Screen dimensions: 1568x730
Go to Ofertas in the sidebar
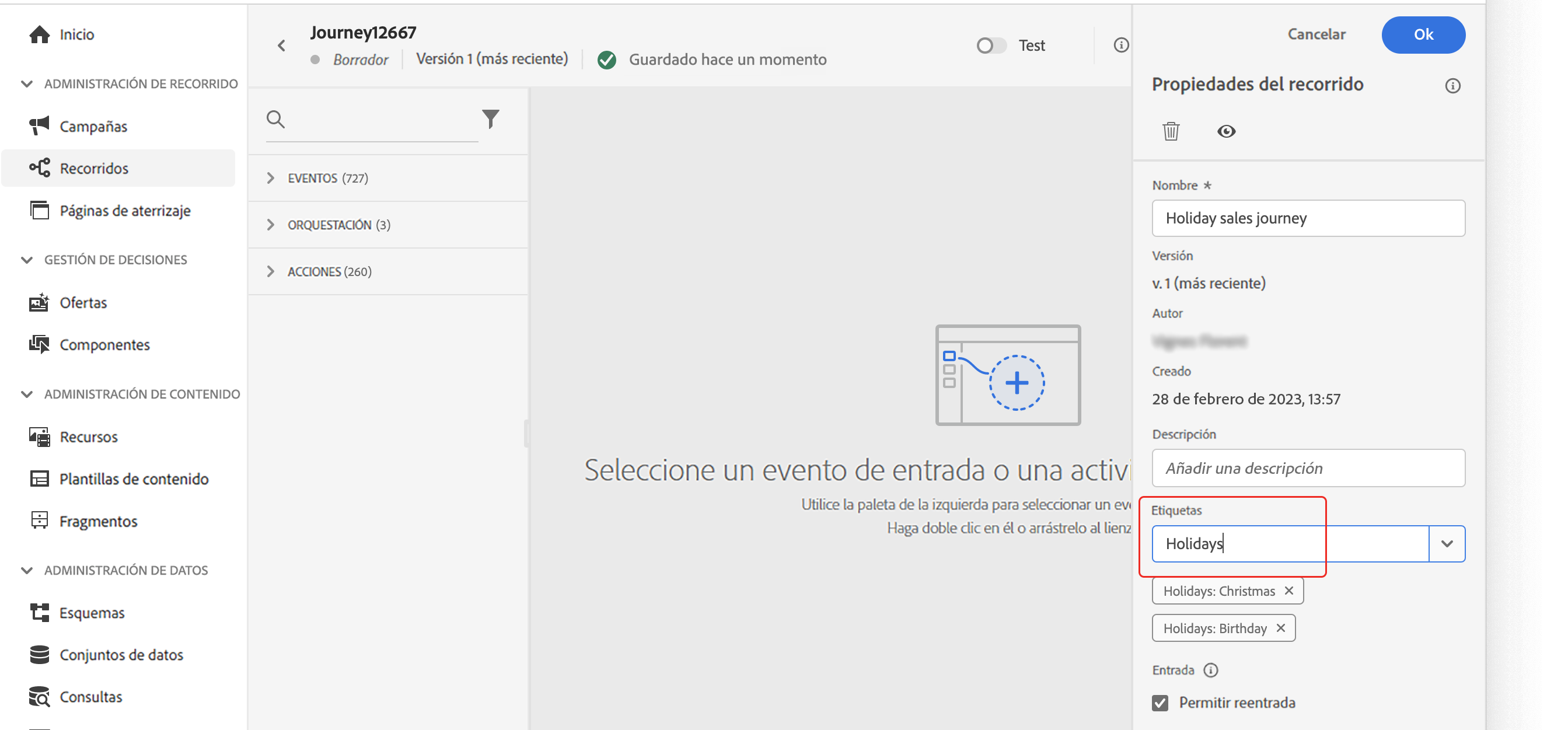click(83, 303)
